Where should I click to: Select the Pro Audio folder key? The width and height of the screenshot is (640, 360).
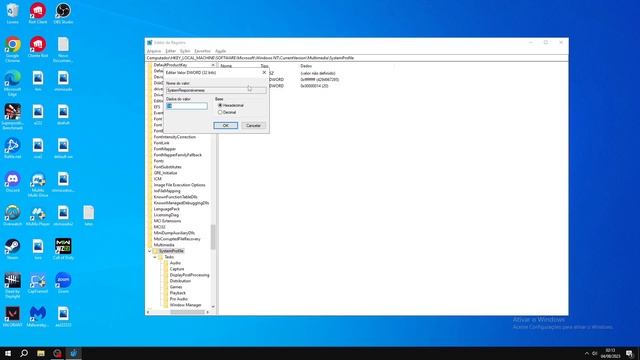(178, 299)
